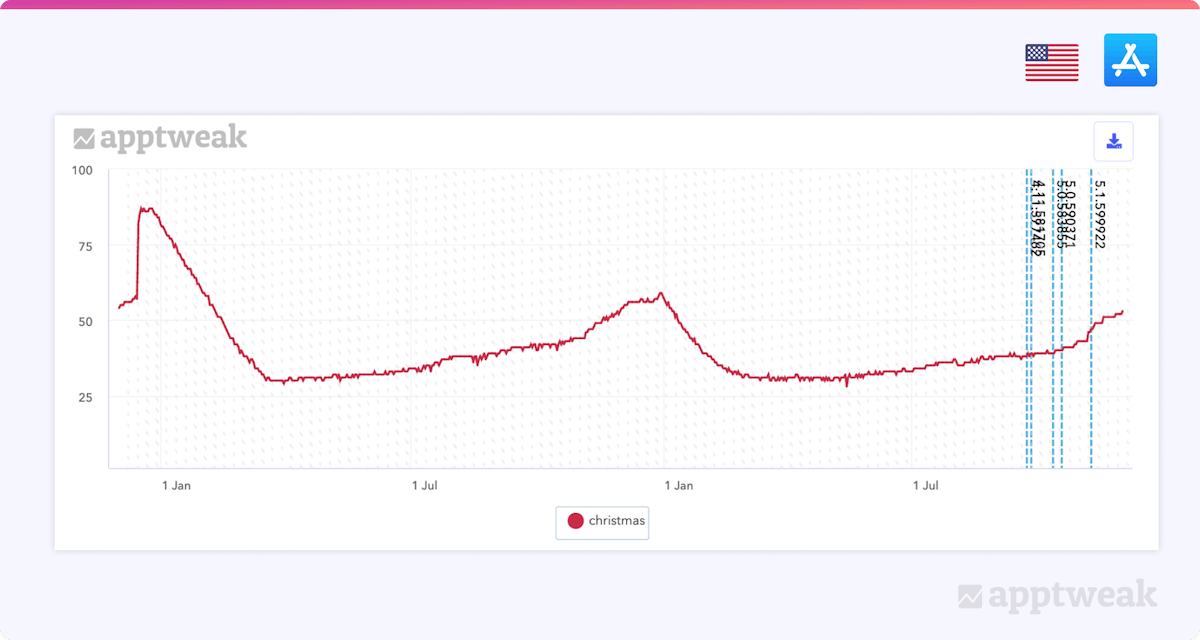Click the first 1 Jul x-axis label
This screenshot has width=1200, height=640.
coord(426,486)
